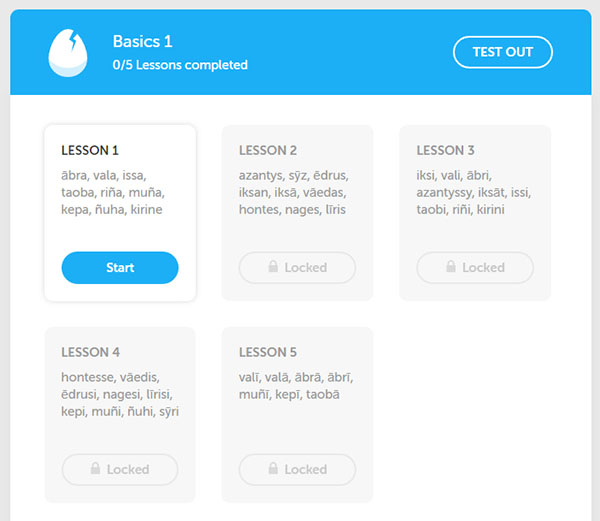This screenshot has width=600, height=521.
Task: Click the lock icon in Lesson 2
Action: click(273, 266)
